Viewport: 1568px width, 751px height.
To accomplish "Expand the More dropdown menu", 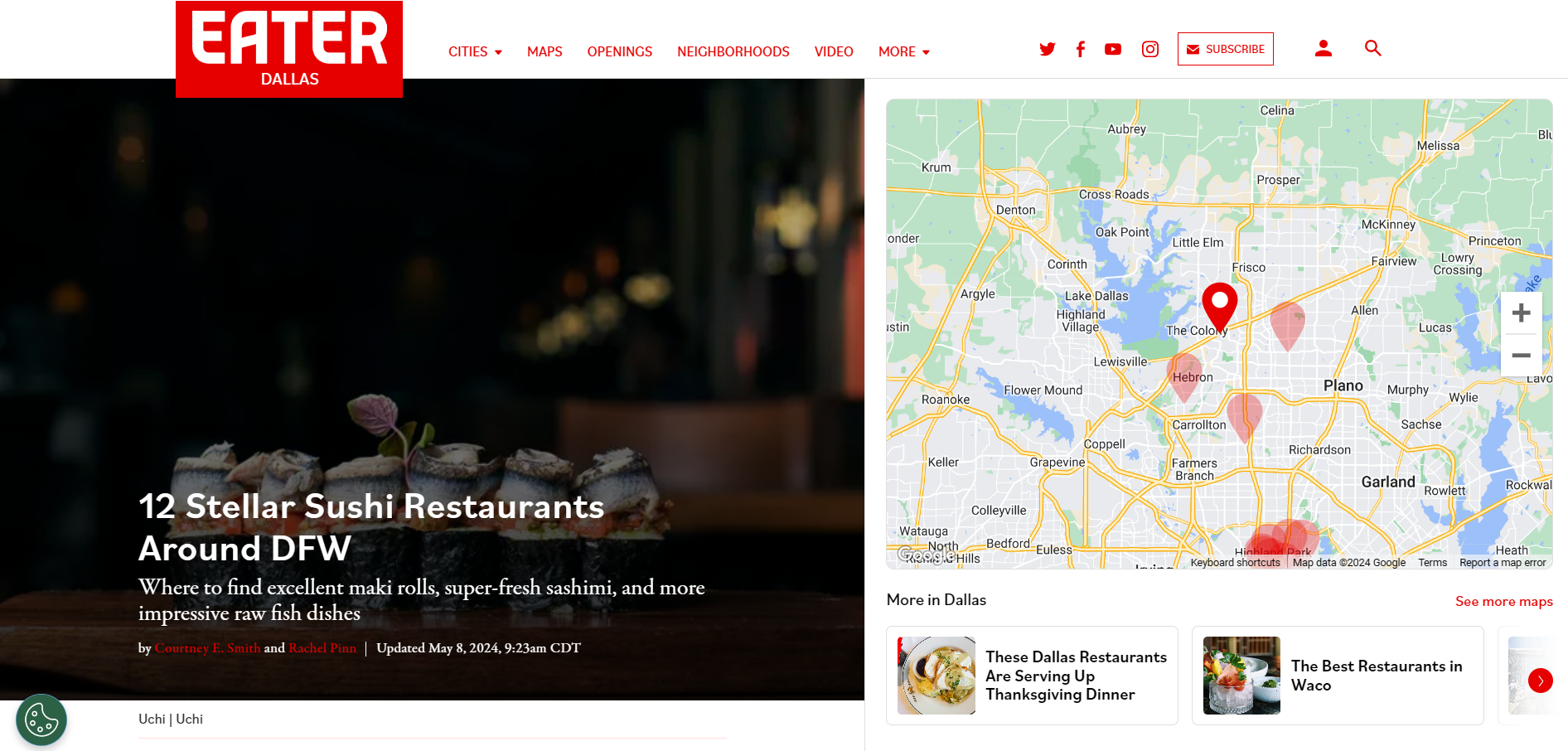I will point(904,51).
